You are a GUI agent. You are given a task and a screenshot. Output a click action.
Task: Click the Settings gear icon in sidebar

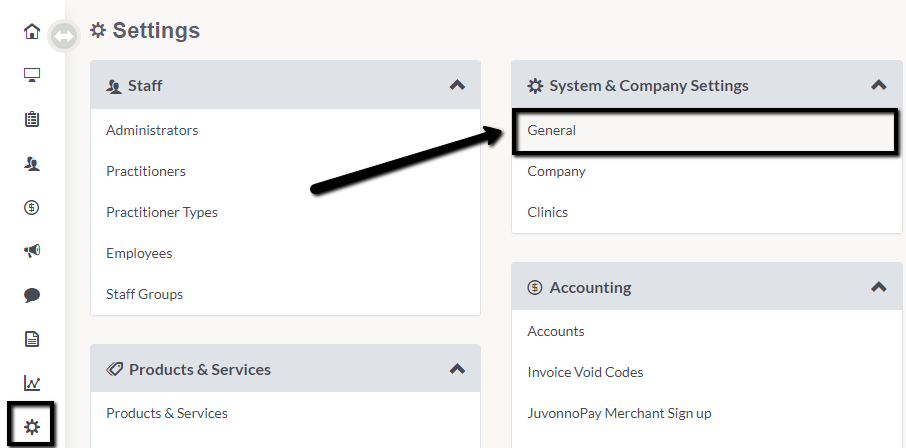(32, 427)
